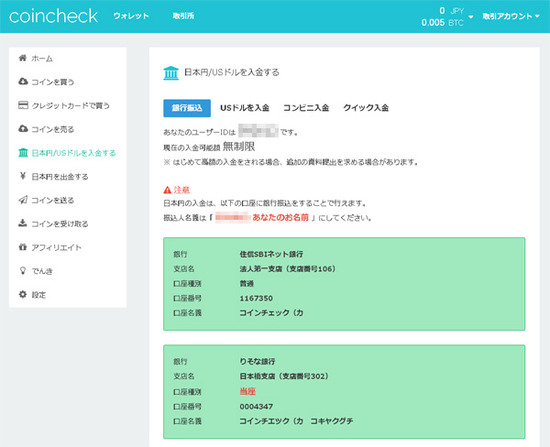Viewport: 550px width, 447px height.
Task: Click branch 日本橋支店（支店番号302）
Action: (284, 376)
